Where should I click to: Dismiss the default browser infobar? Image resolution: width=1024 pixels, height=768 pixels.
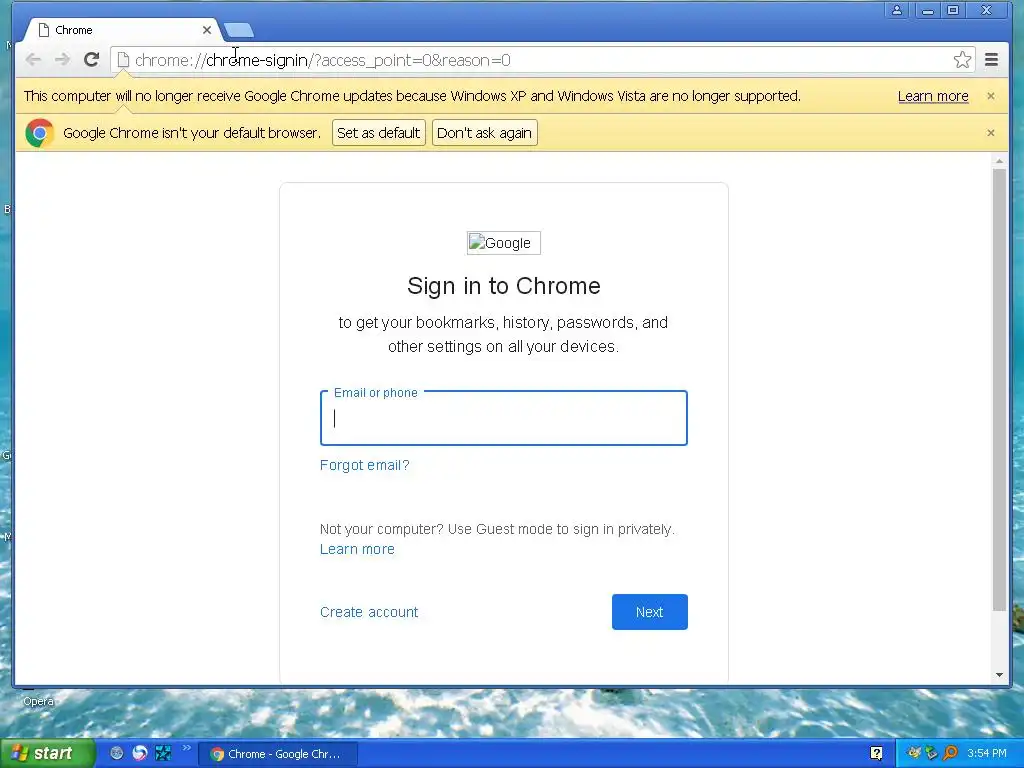pos(991,133)
